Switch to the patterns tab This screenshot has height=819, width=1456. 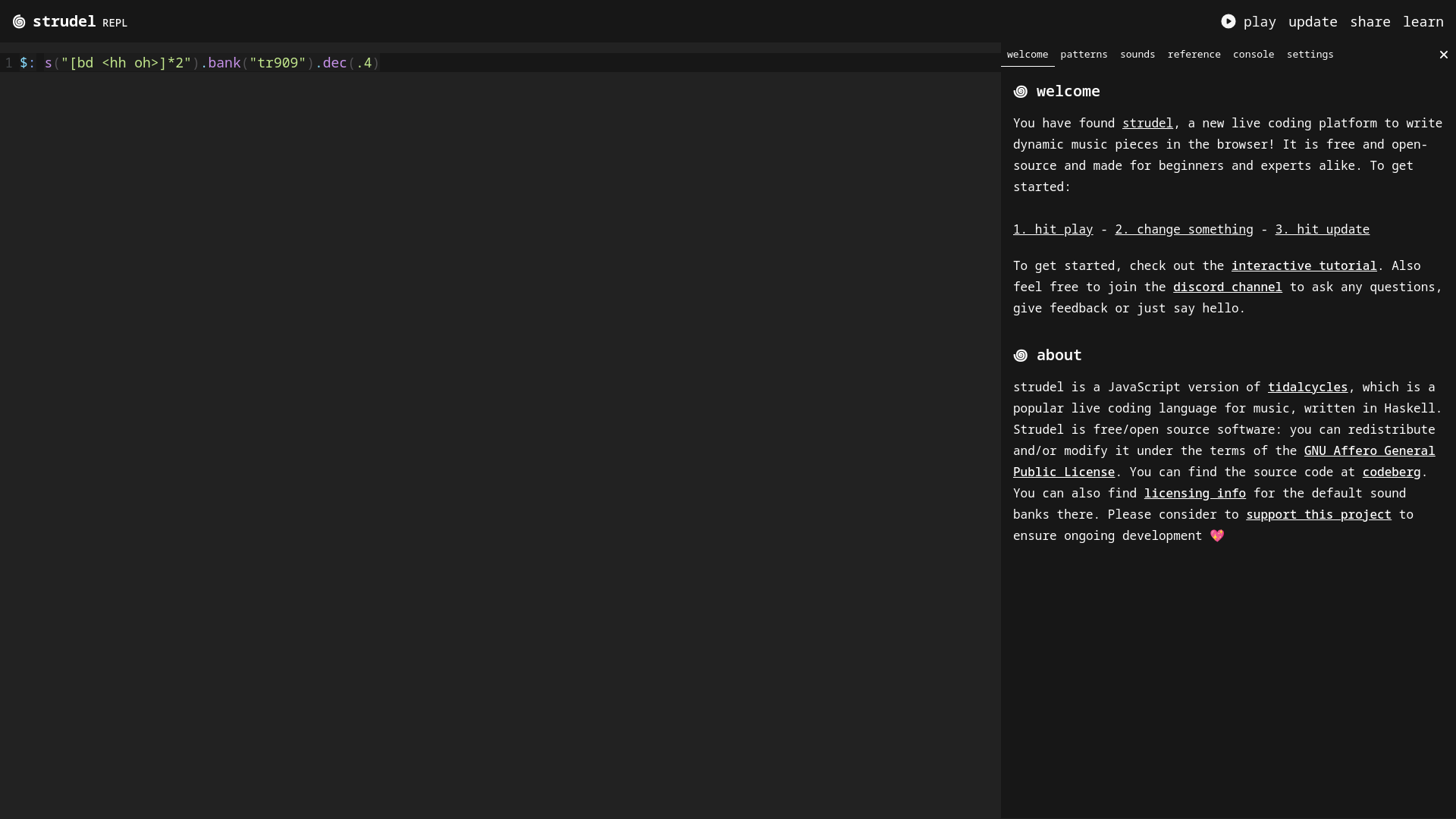1084,55
